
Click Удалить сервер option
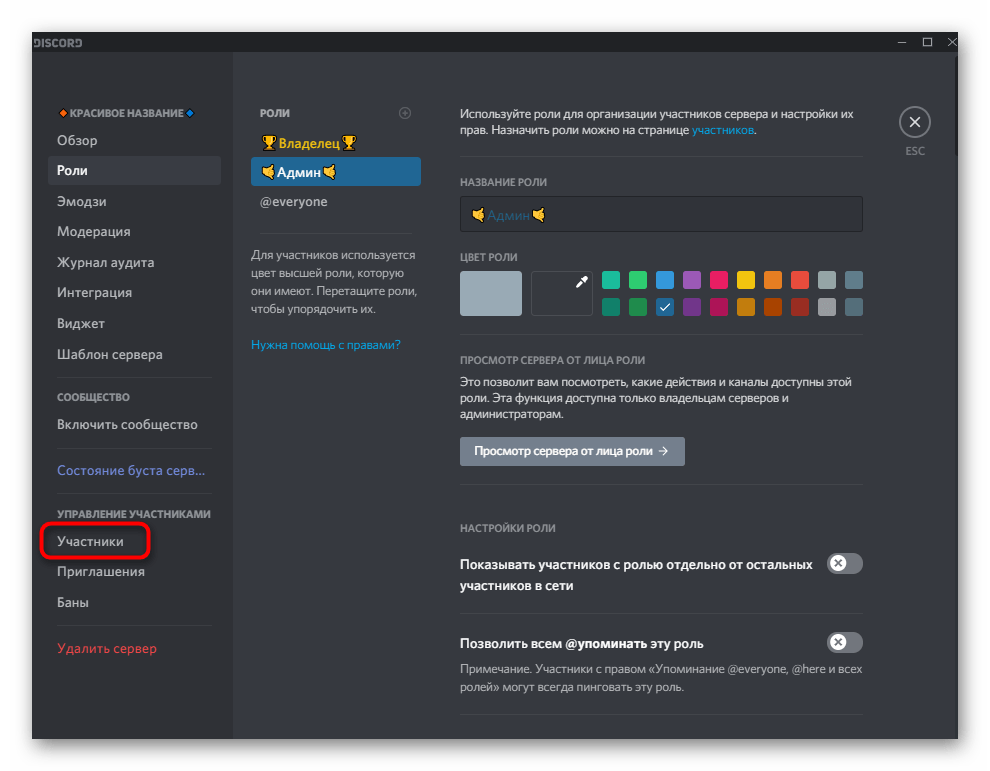pos(107,648)
